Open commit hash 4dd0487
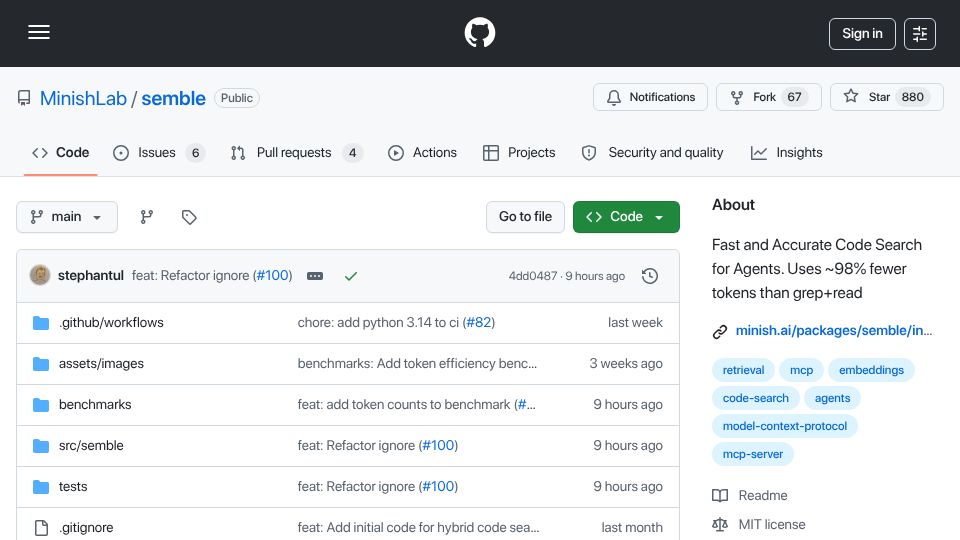 [533, 276]
